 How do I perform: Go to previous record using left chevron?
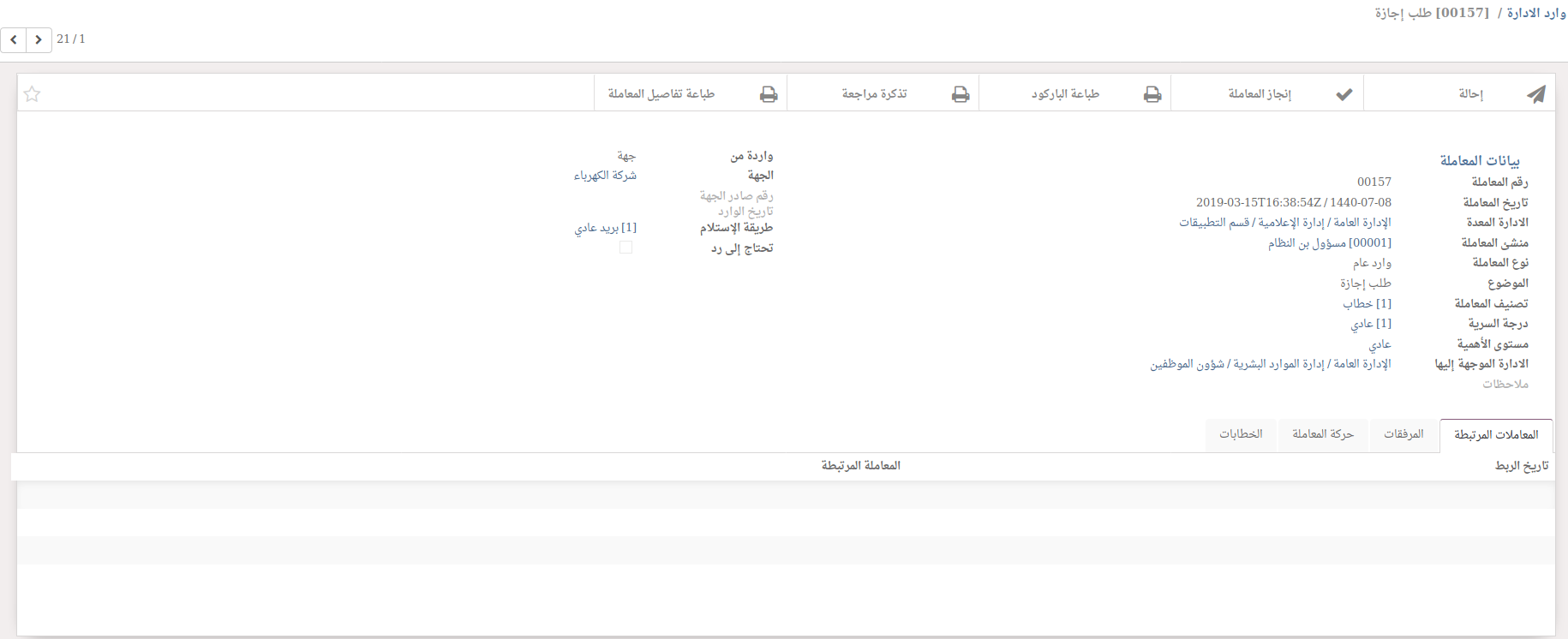coord(14,39)
